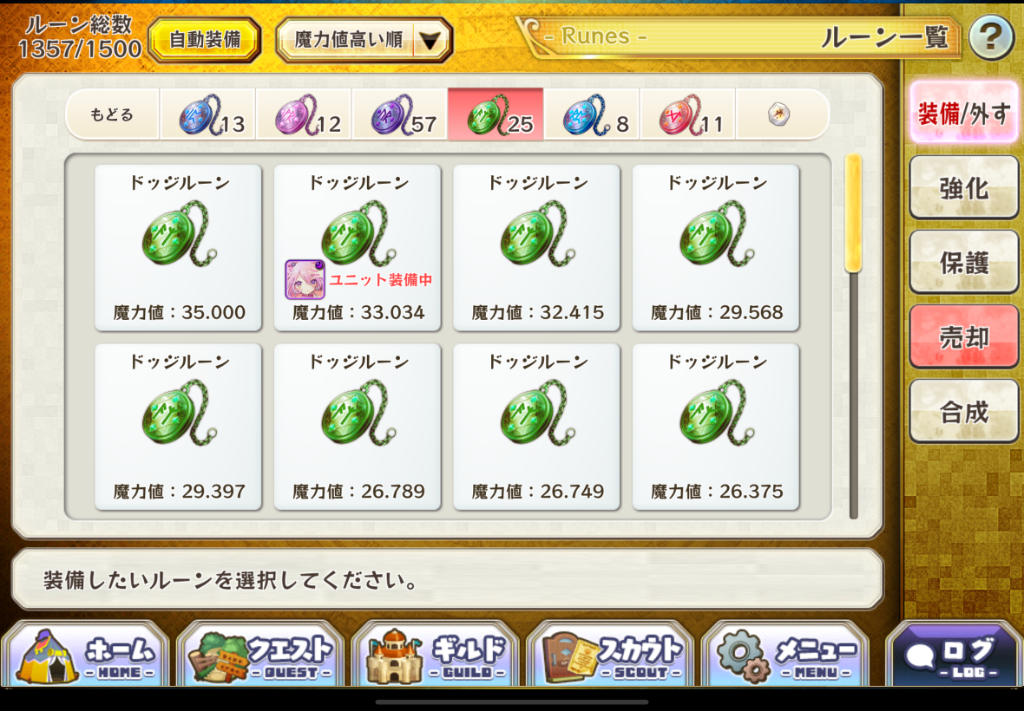
Task: Select the blue rune tab with 13
Action: point(208,115)
